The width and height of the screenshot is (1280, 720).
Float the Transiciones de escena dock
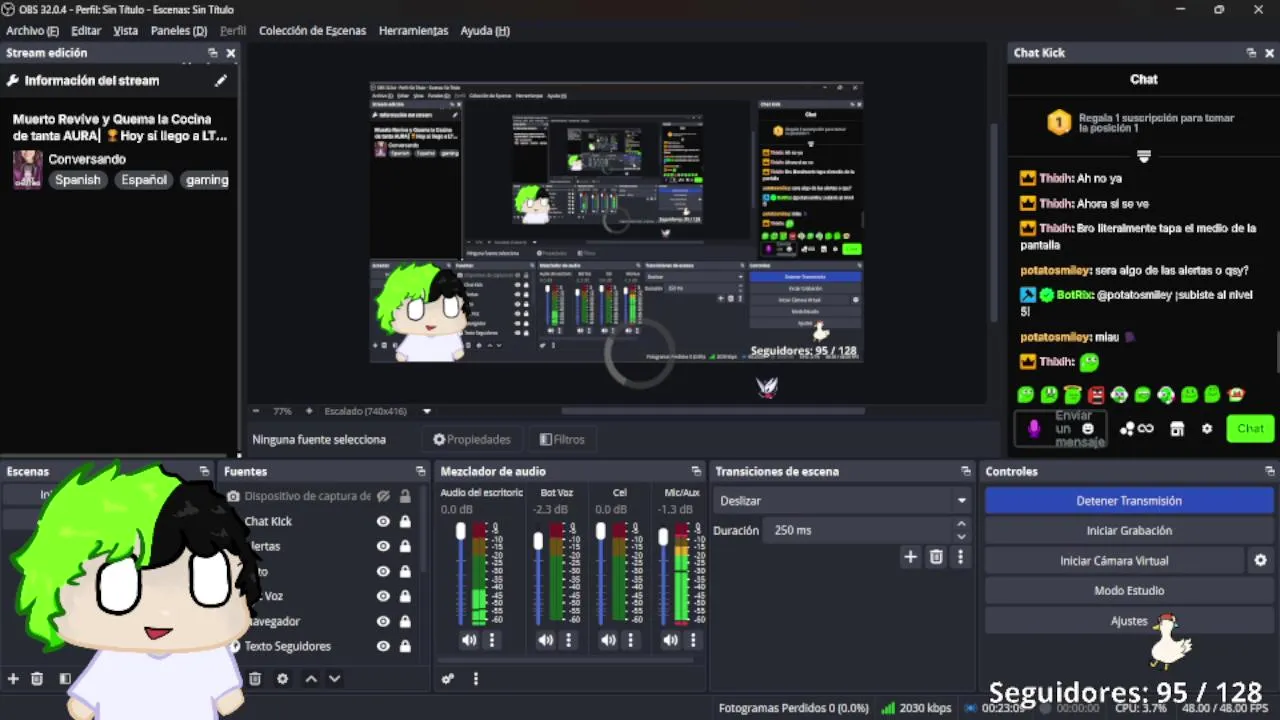(966, 471)
